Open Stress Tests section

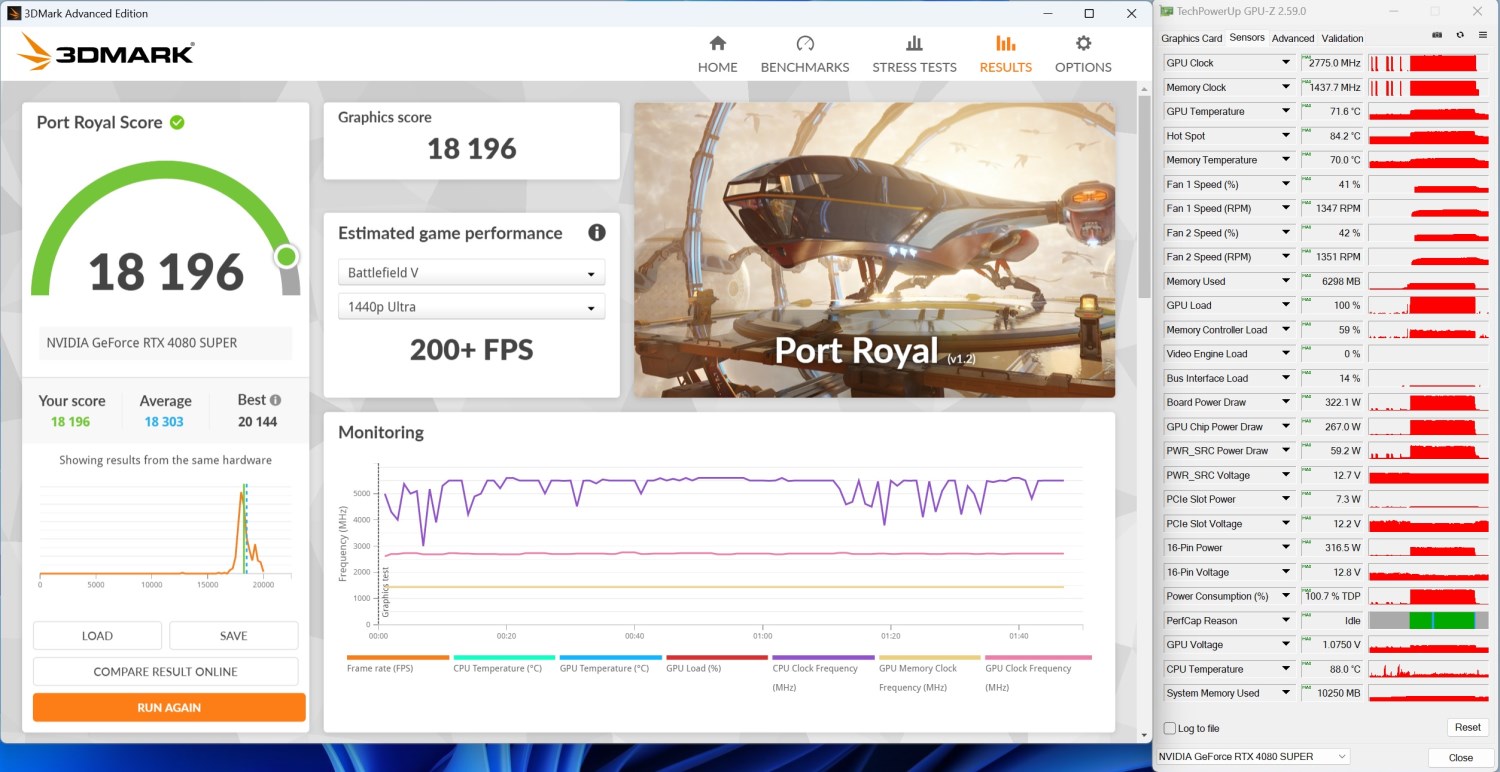click(x=914, y=54)
